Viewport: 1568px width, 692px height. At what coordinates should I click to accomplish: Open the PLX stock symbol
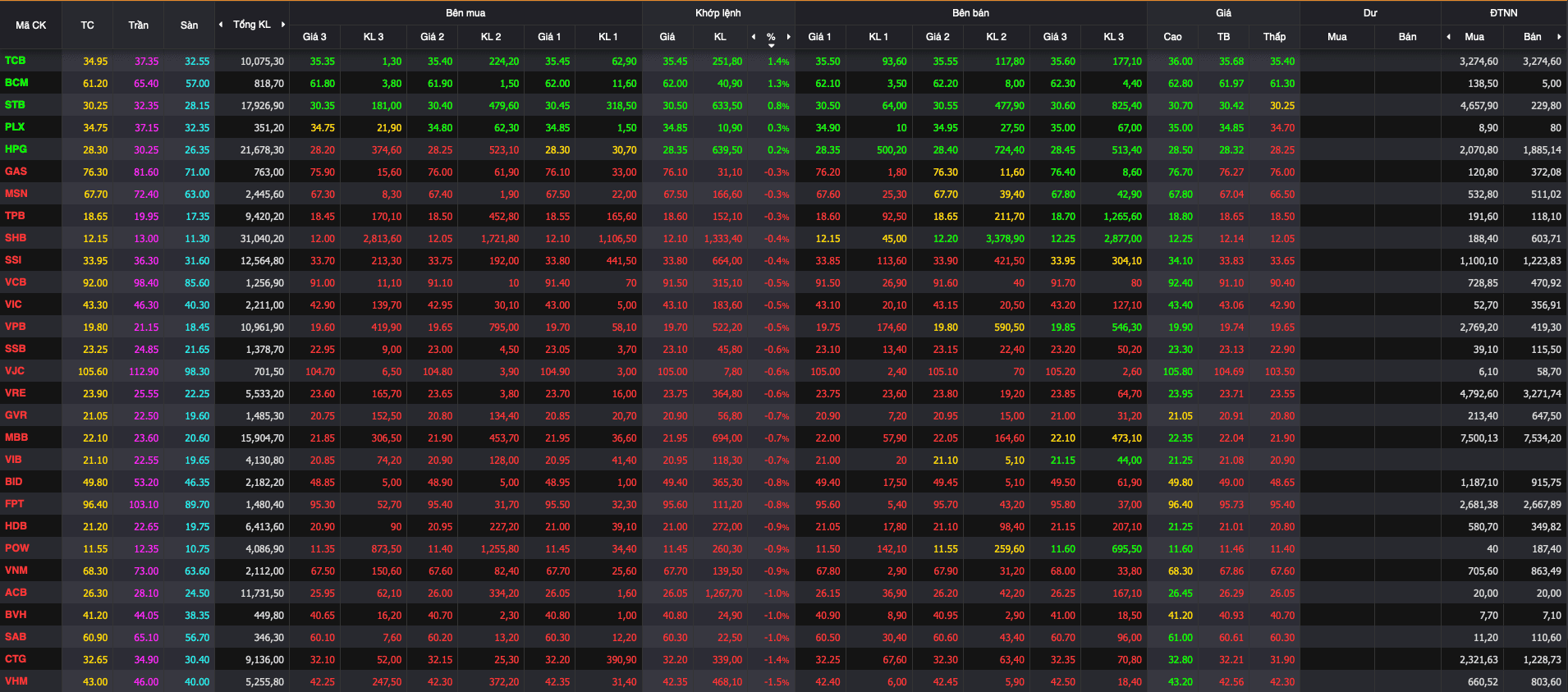tap(15, 127)
